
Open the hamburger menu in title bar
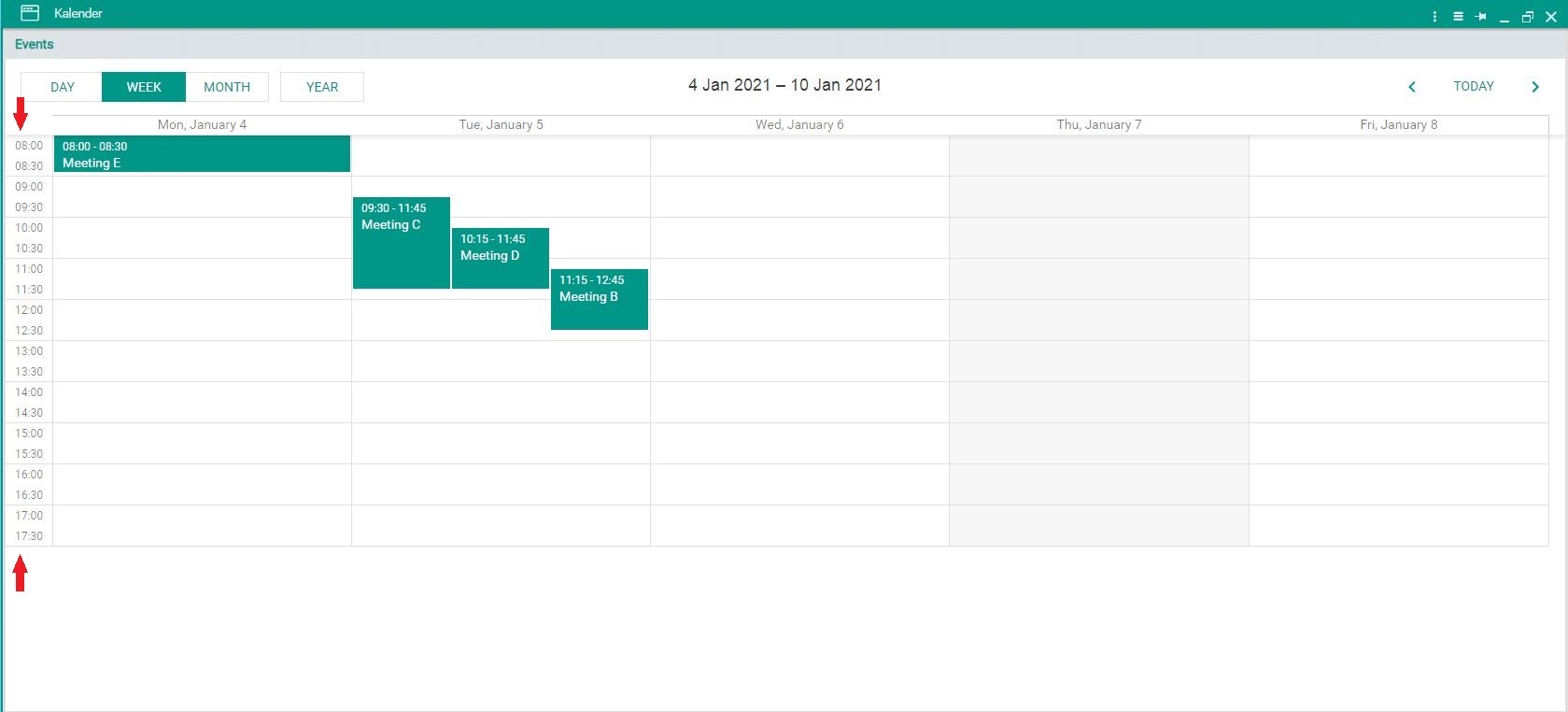point(1458,17)
